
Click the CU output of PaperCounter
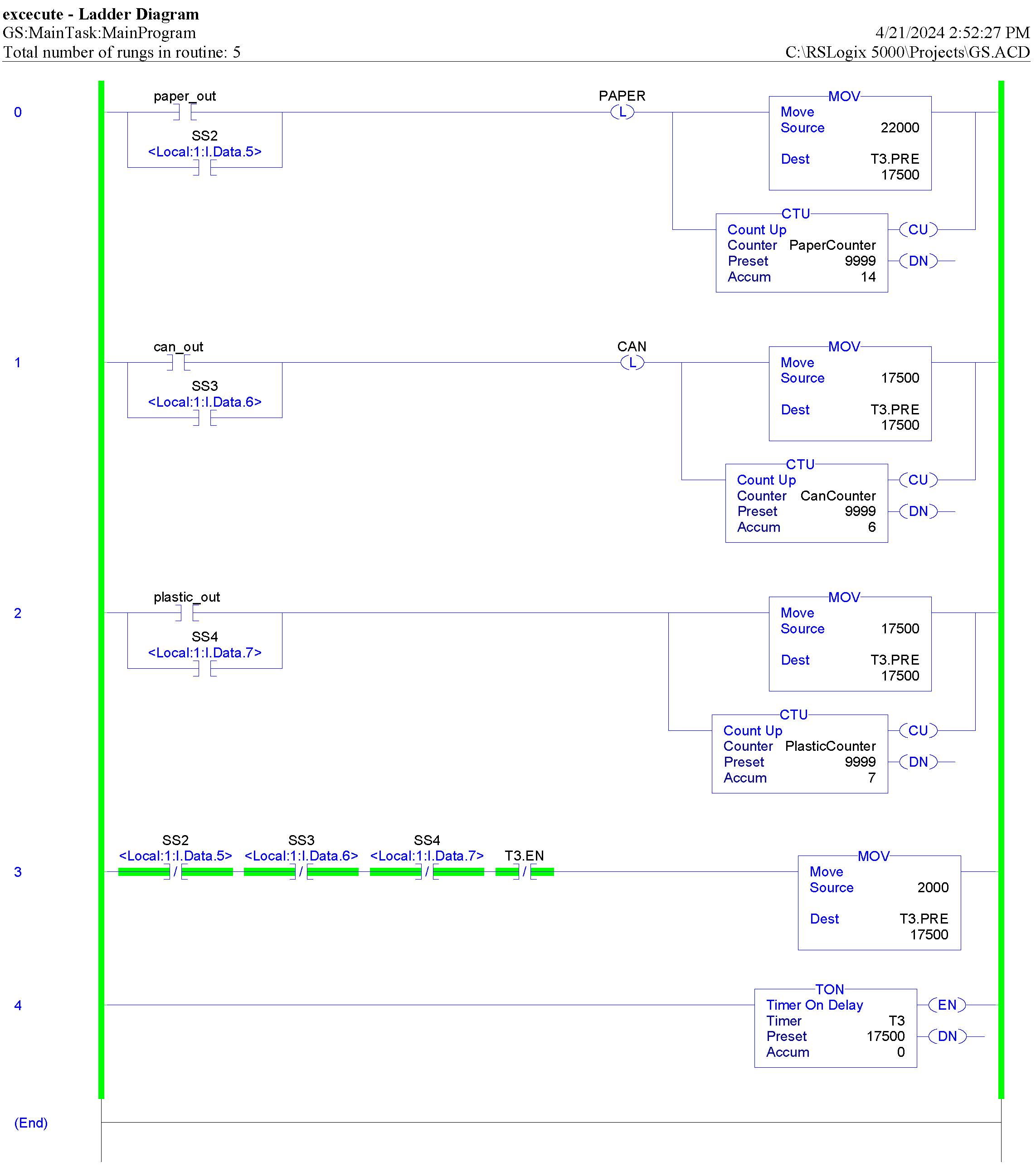pos(919,229)
